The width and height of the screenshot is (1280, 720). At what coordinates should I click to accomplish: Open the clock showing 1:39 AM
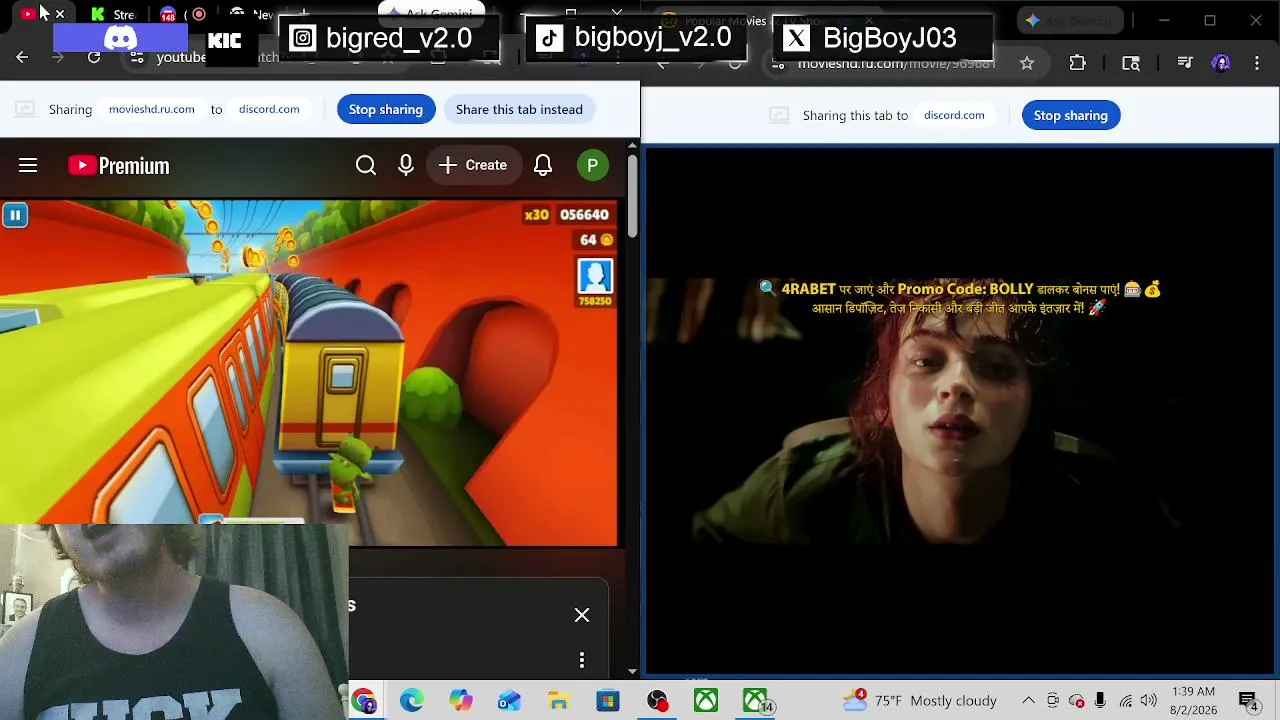(1193, 701)
